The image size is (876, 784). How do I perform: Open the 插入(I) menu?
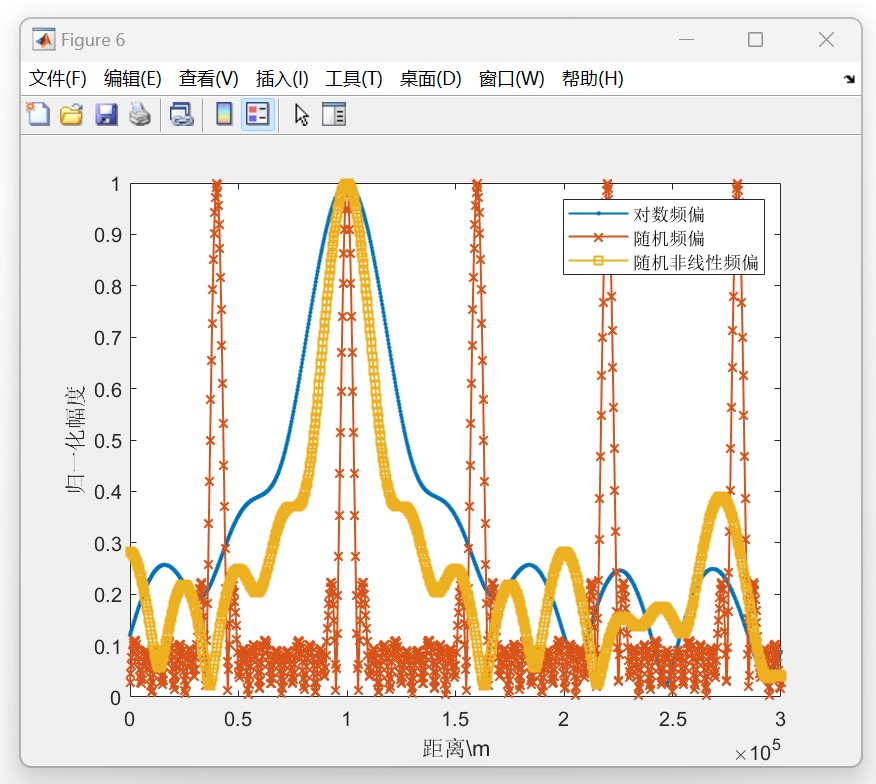[x=282, y=79]
